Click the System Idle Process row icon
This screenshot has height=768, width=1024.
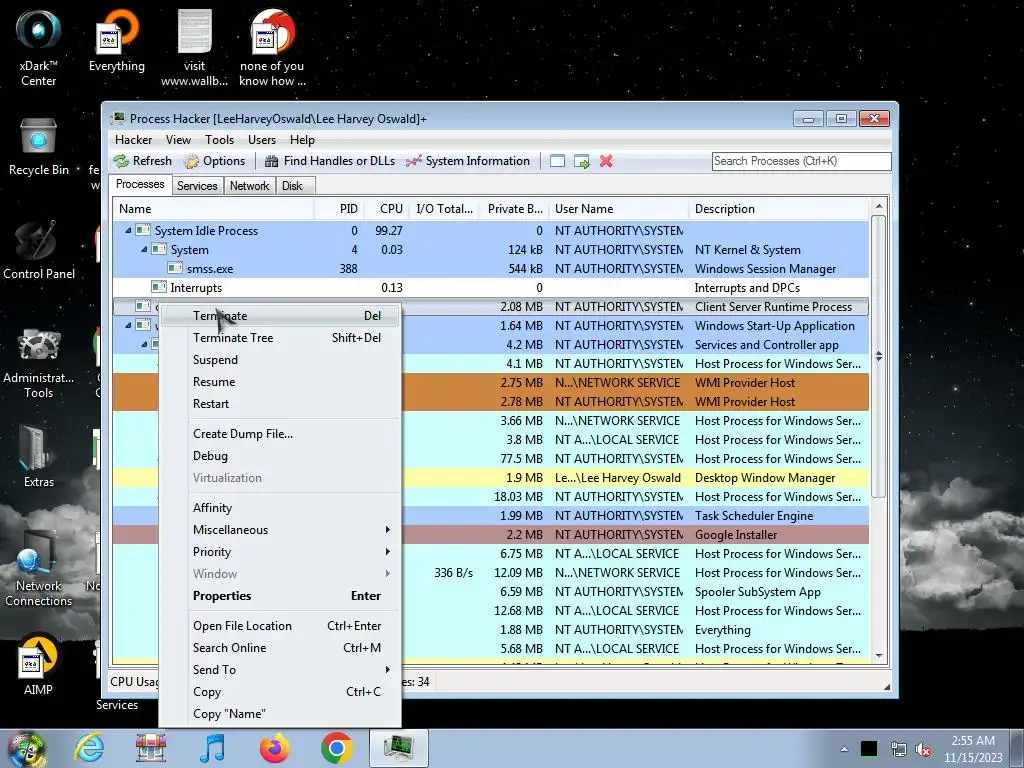[143, 230]
